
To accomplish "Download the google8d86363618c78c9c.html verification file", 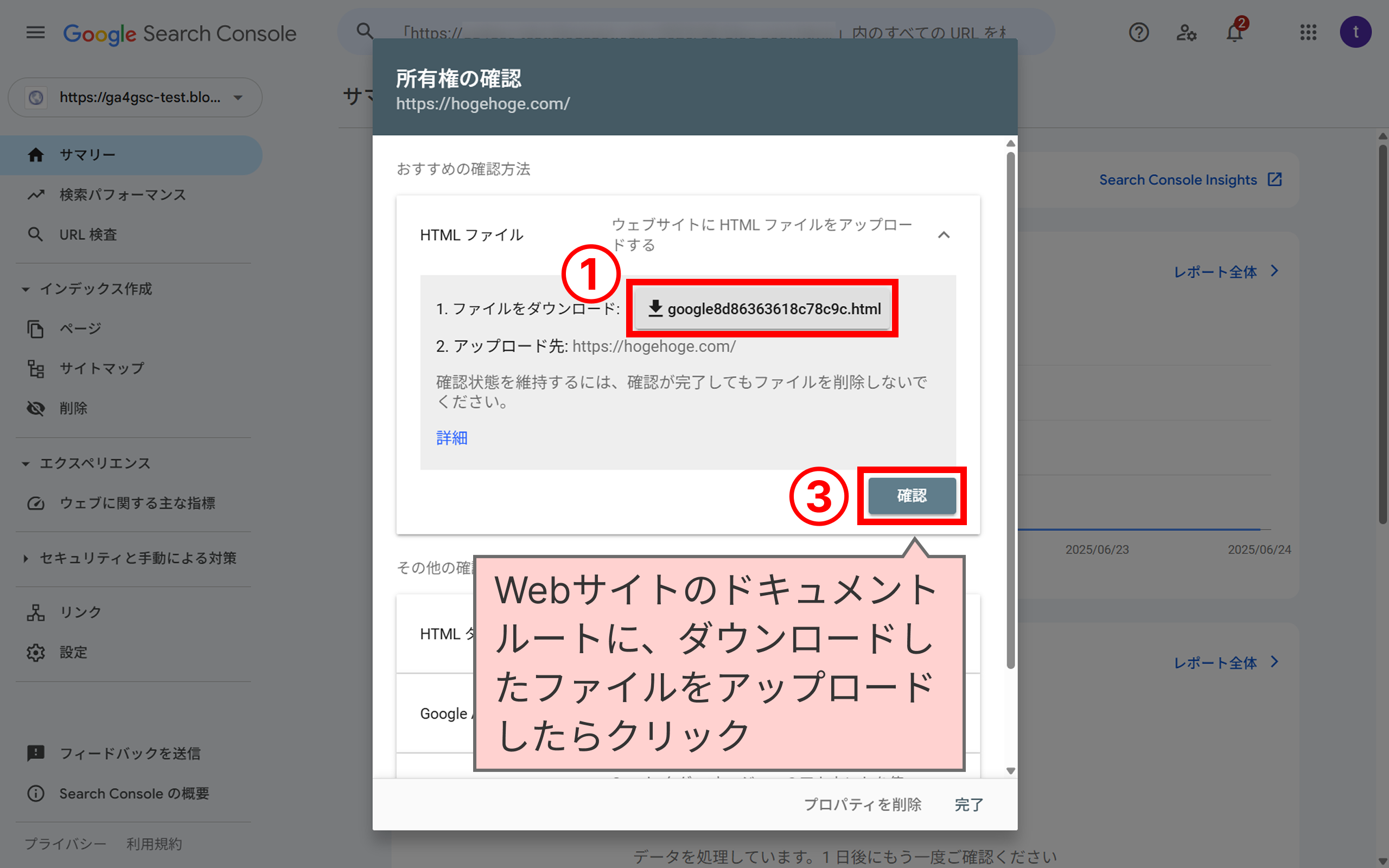I will click(x=763, y=309).
